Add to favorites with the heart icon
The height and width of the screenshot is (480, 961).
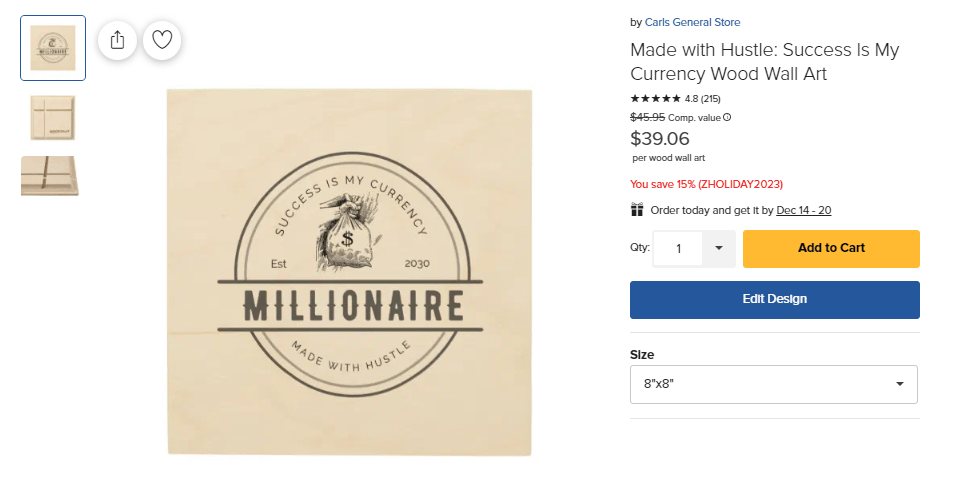pos(162,40)
